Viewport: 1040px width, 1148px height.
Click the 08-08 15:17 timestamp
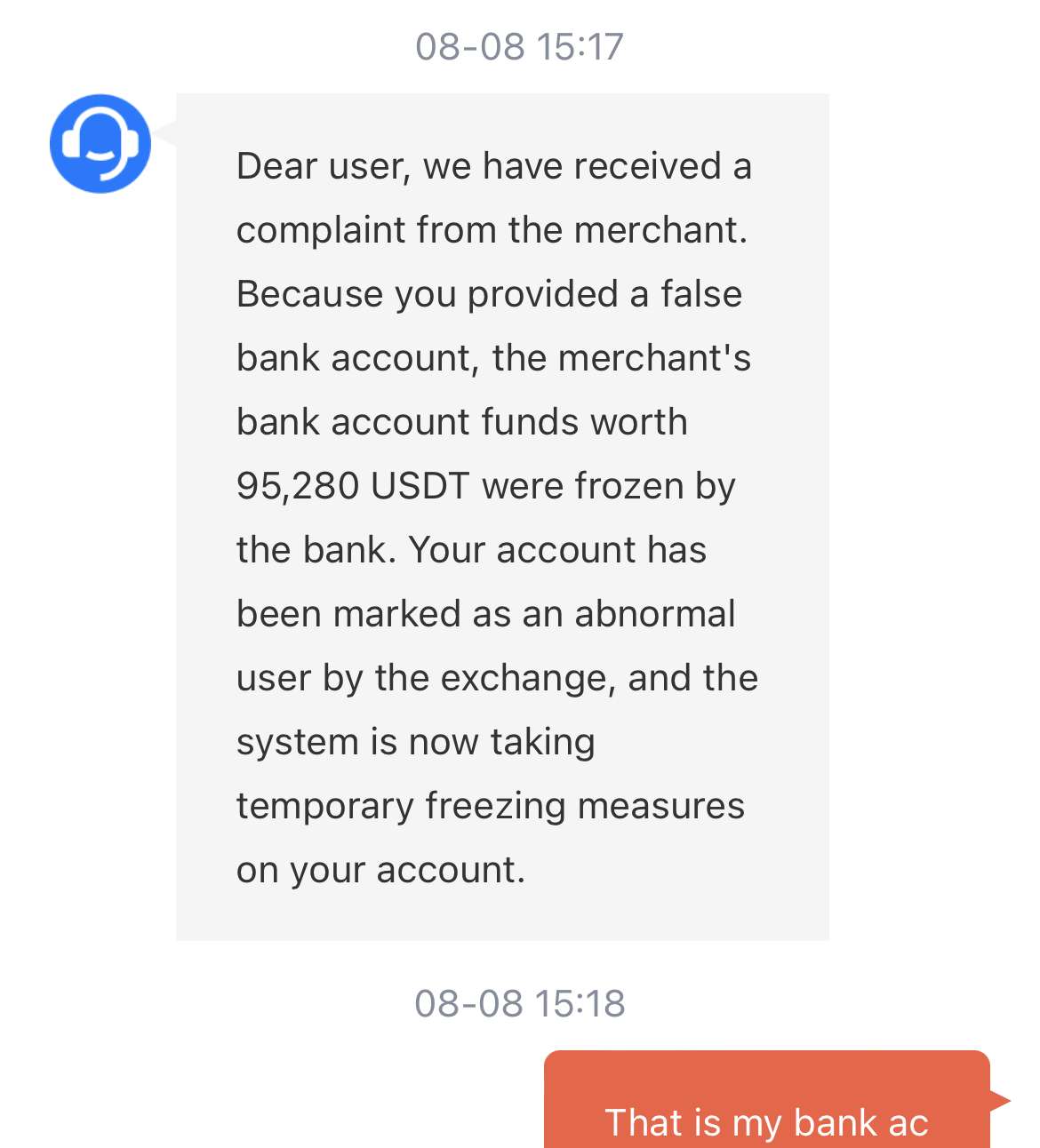(519, 46)
